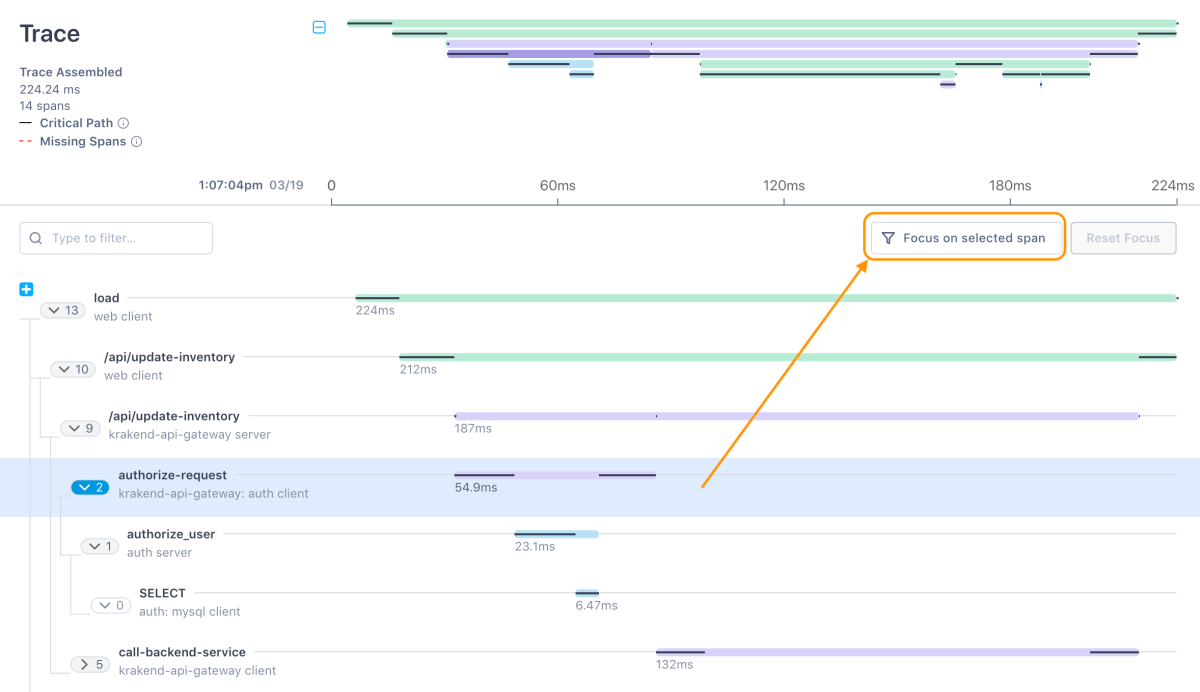Expand all spans with blue plus icon

[x=27, y=290]
